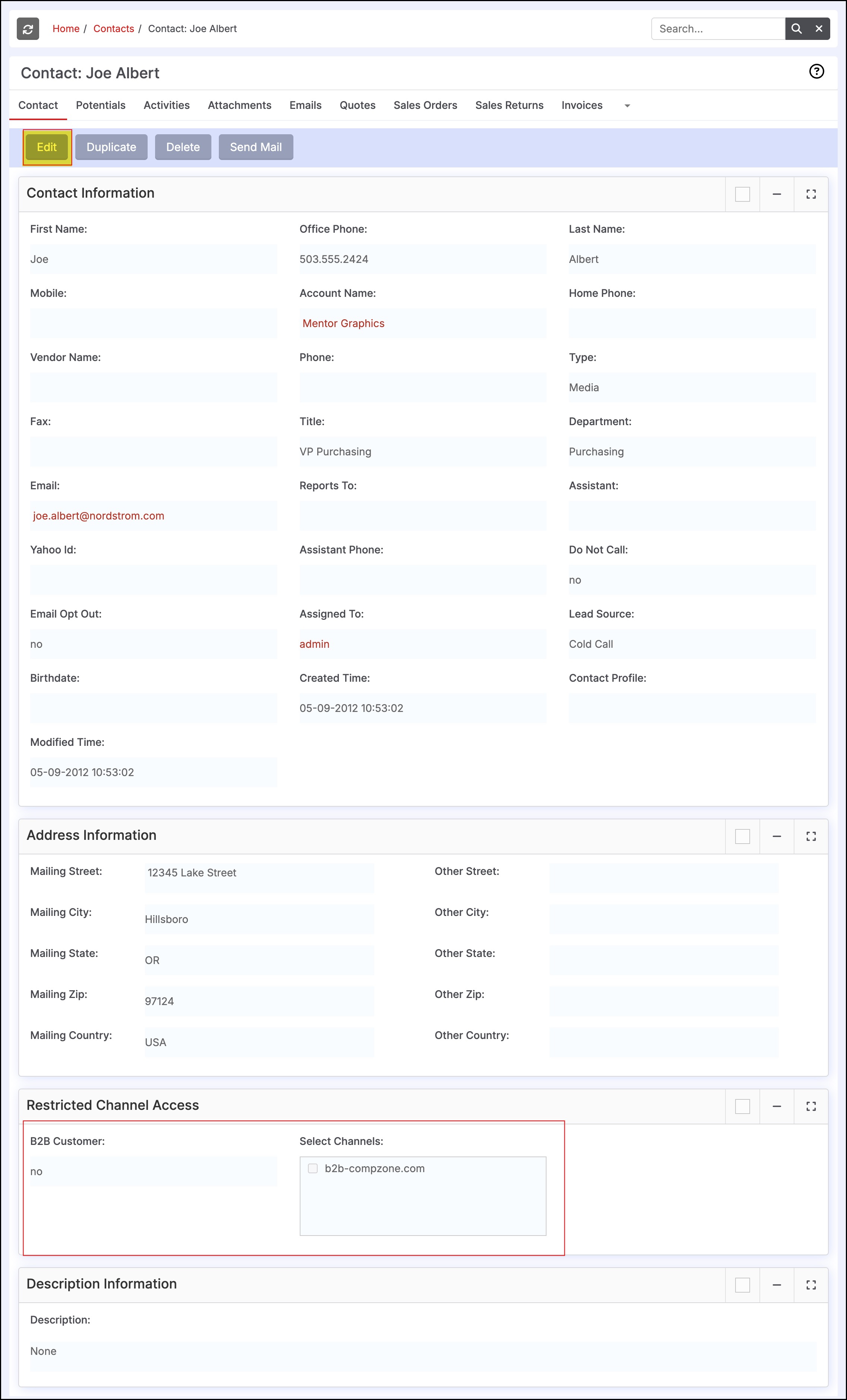Click the Modified Time value
The width and height of the screenshot is (847, 1400).
[x=82, y=773]
